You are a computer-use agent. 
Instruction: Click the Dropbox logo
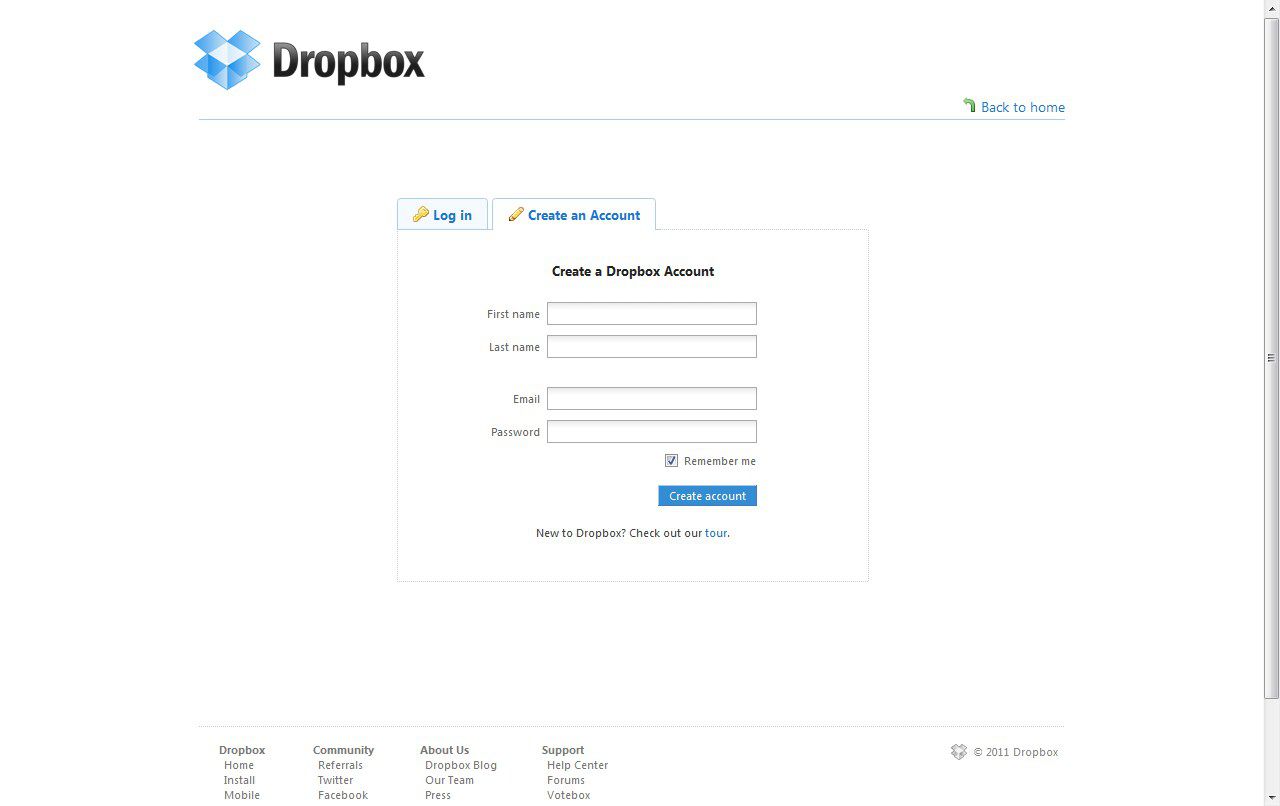(x=309, y=60)
